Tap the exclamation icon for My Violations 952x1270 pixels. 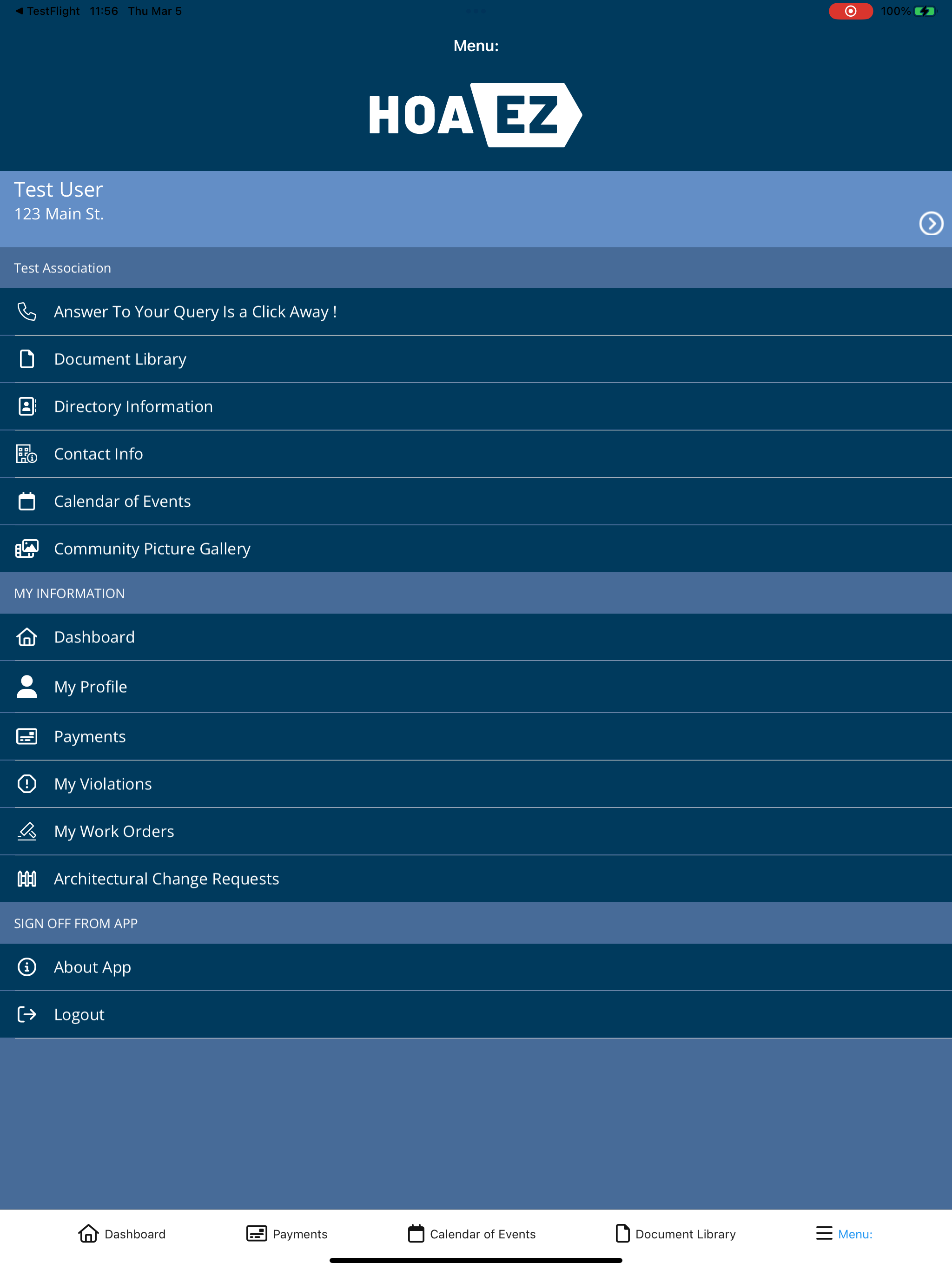pyautogui.click(x=26, y=784)
